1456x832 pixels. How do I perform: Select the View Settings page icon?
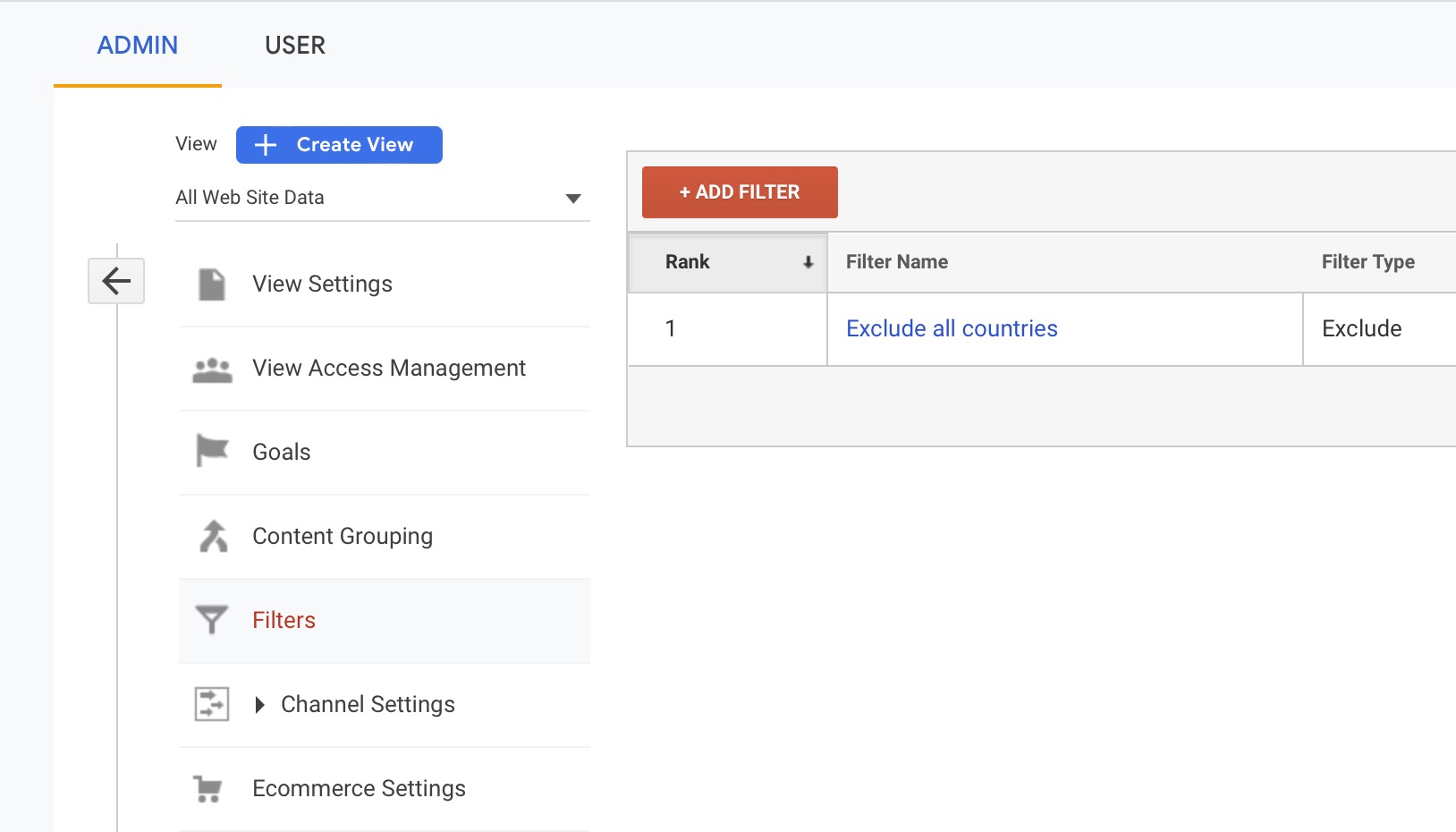tap(212, 283)
